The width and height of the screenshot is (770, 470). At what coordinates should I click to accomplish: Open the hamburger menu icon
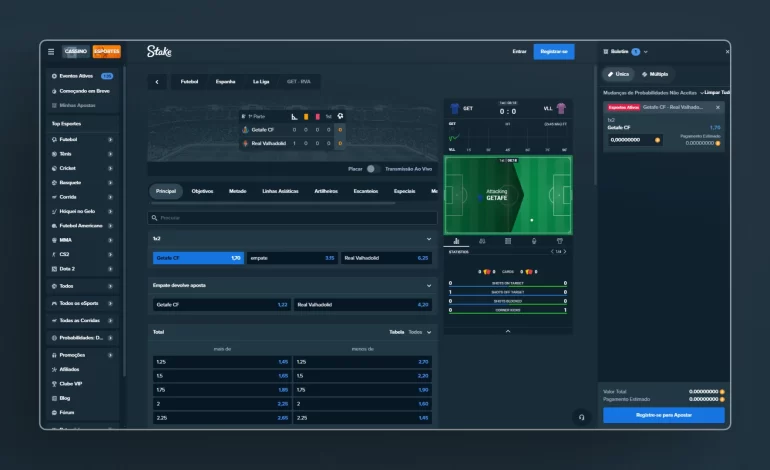(51, 52)
